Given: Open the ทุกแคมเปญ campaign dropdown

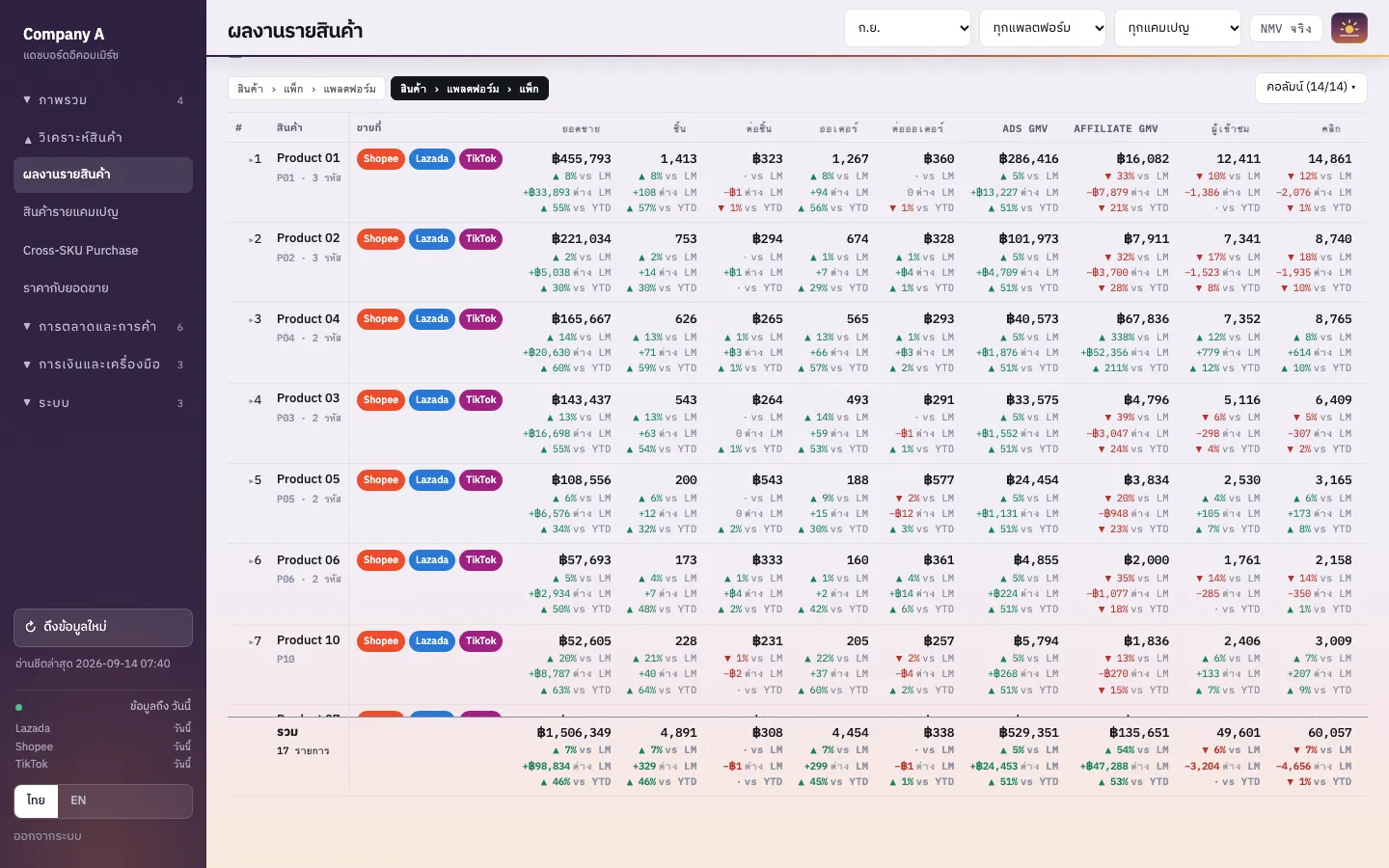Looking at the screenshot, I should point(1178,28).
